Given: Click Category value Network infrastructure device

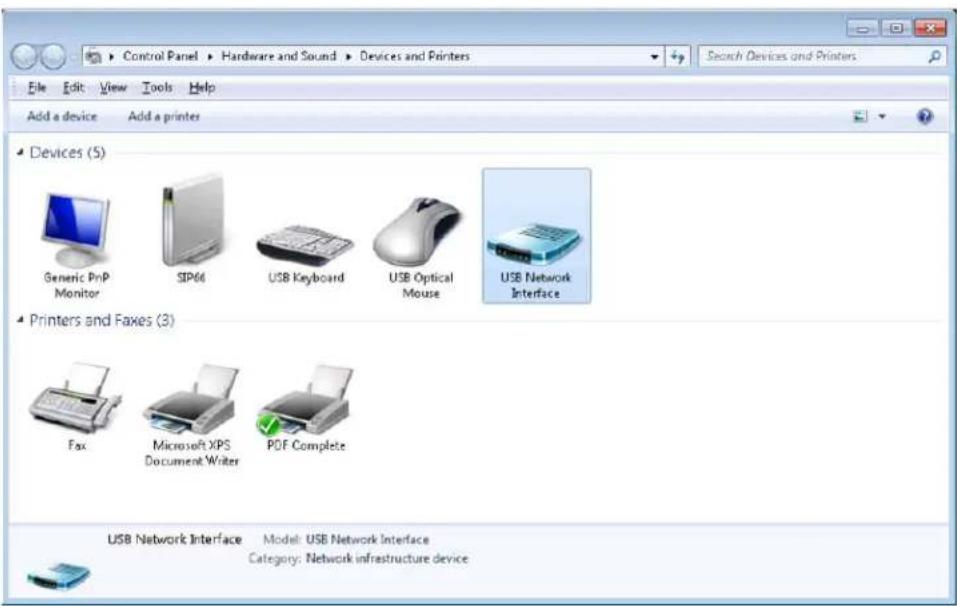Looking at the screenshot, I should [387, 558].
